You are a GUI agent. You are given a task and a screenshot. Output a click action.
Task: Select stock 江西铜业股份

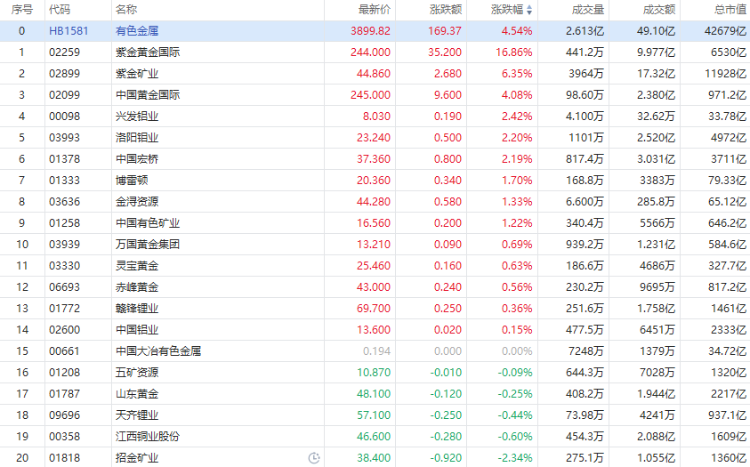point(148,436)
